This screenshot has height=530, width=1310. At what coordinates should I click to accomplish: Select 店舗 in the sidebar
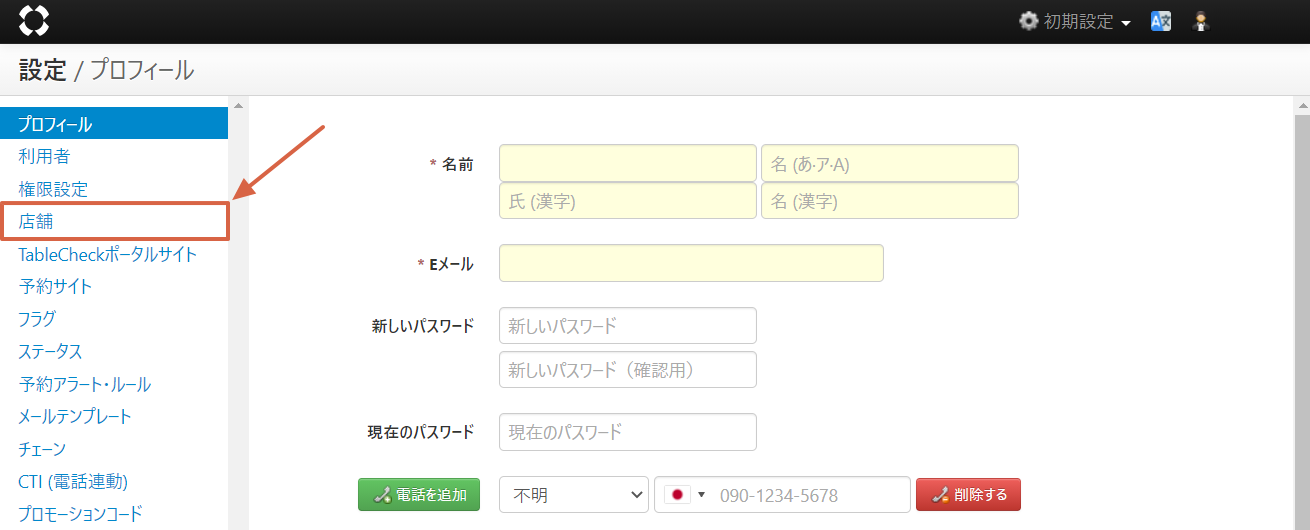[36, 221]
